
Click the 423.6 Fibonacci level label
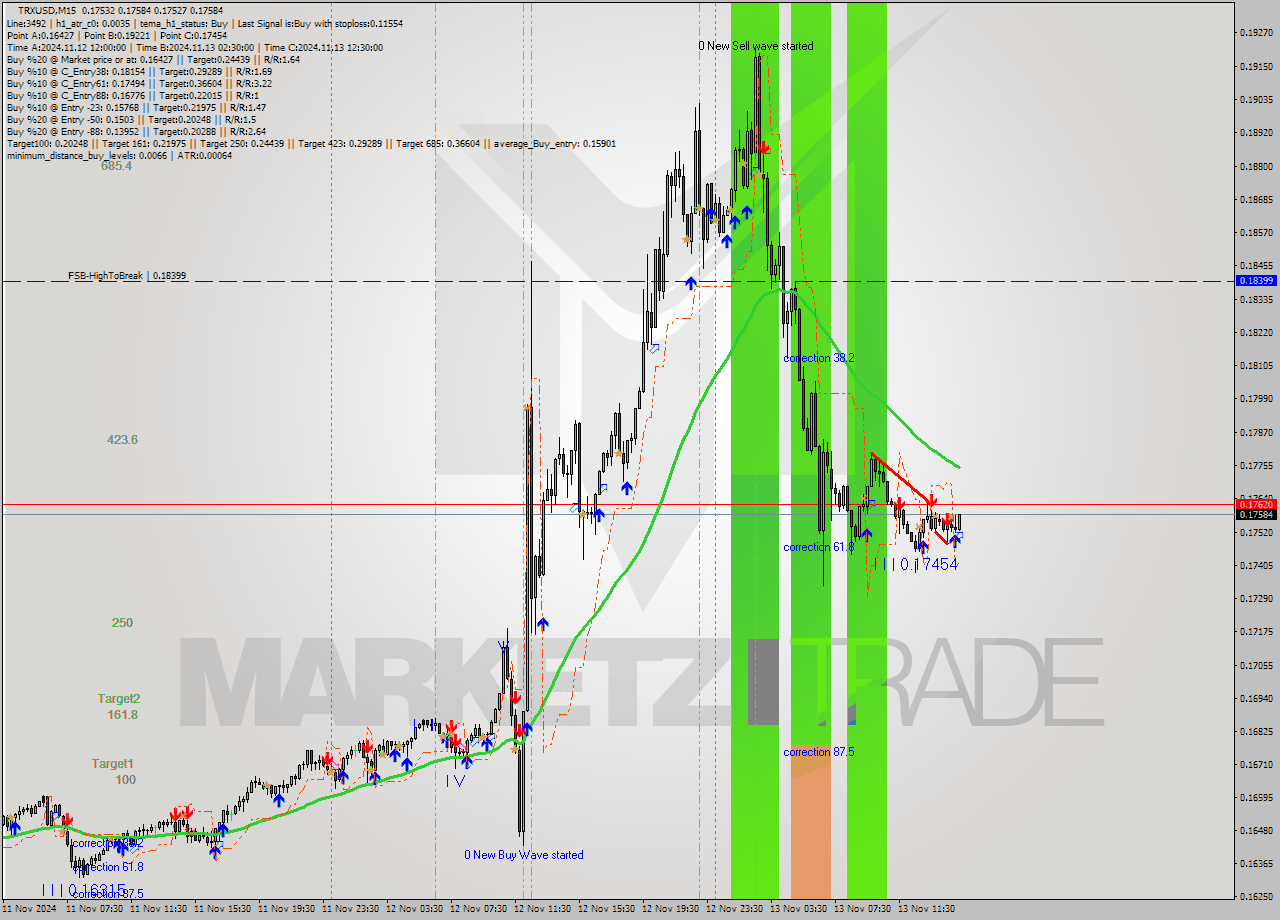click(x=122, y=440)
